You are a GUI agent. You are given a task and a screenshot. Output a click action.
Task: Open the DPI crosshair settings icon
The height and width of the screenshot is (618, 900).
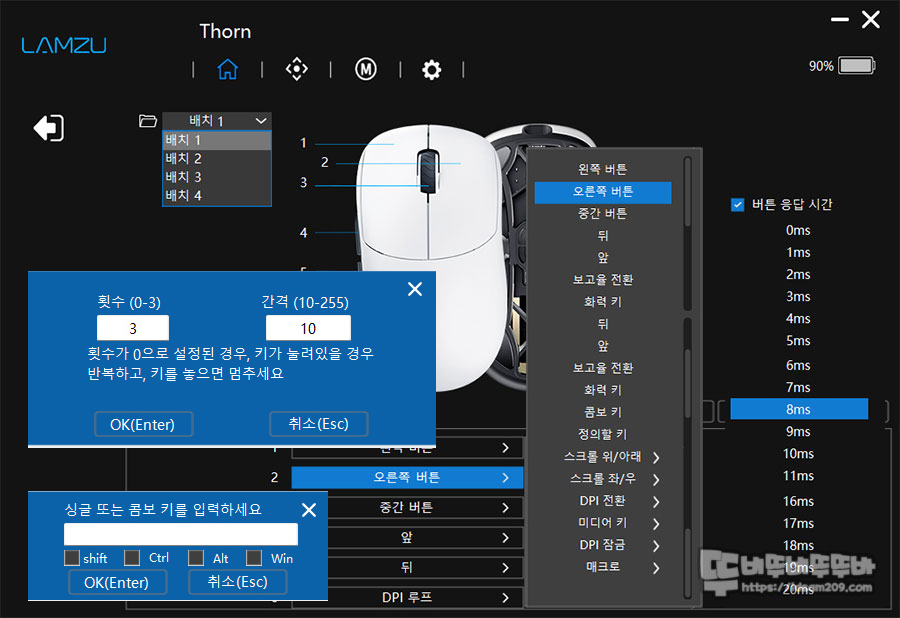click(x=297, y=69)
